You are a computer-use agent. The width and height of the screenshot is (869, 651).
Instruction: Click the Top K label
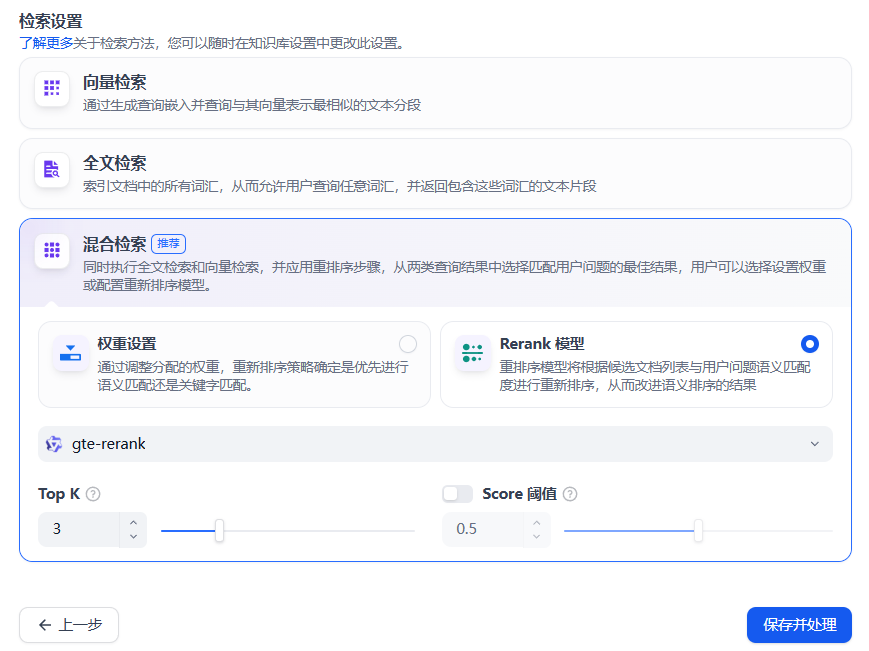[x=59, y=494]
